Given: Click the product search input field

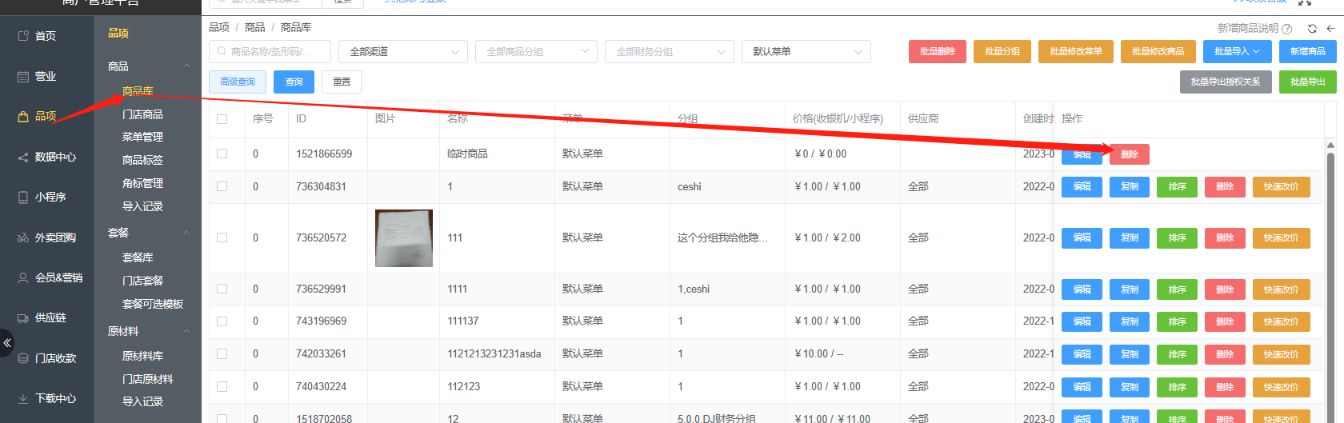Looking at the screenshot, I should [x=270, y=51].
